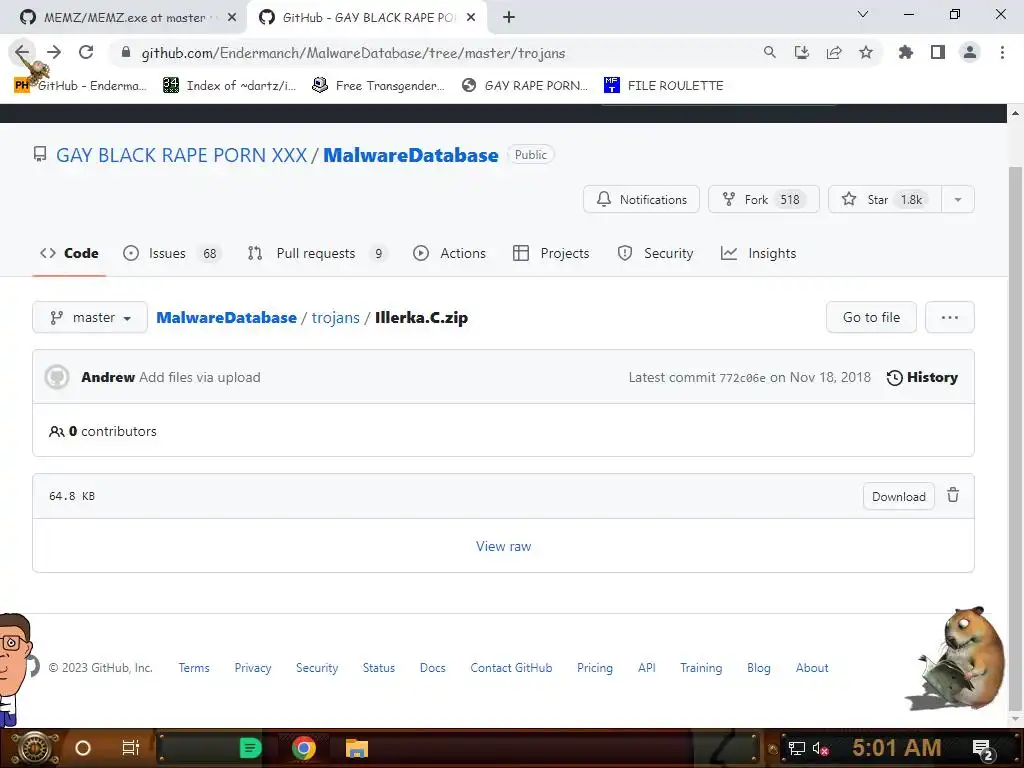
Task: Select the Code repository tab
Action: [x=69, y=253]
